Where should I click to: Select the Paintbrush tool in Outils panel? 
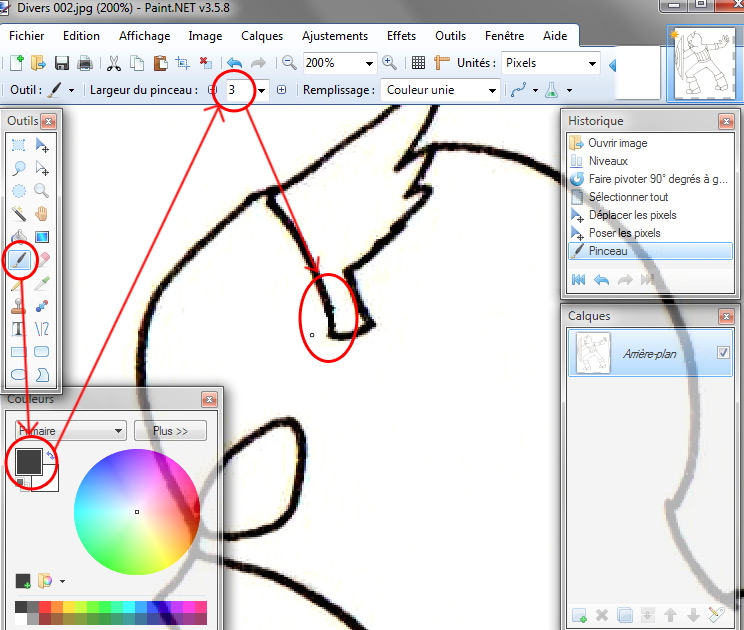click(x=19, y=260)
